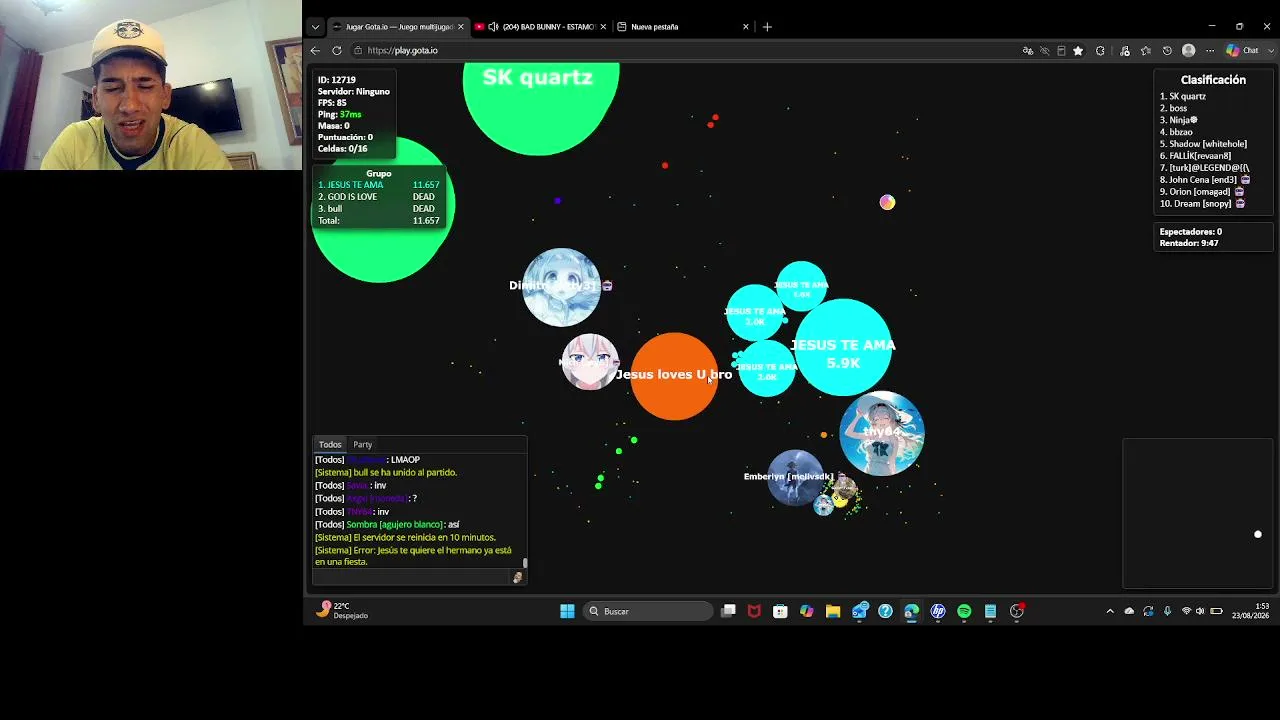Viewport: 1280px width, 720px height.
Task: Click SK quartz in the leaderboard
Action: click(1183, 96)
